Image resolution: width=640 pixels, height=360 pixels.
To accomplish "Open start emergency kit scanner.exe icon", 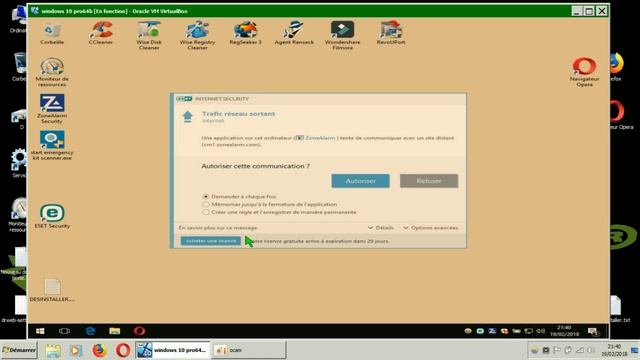I will coord(52,145).
